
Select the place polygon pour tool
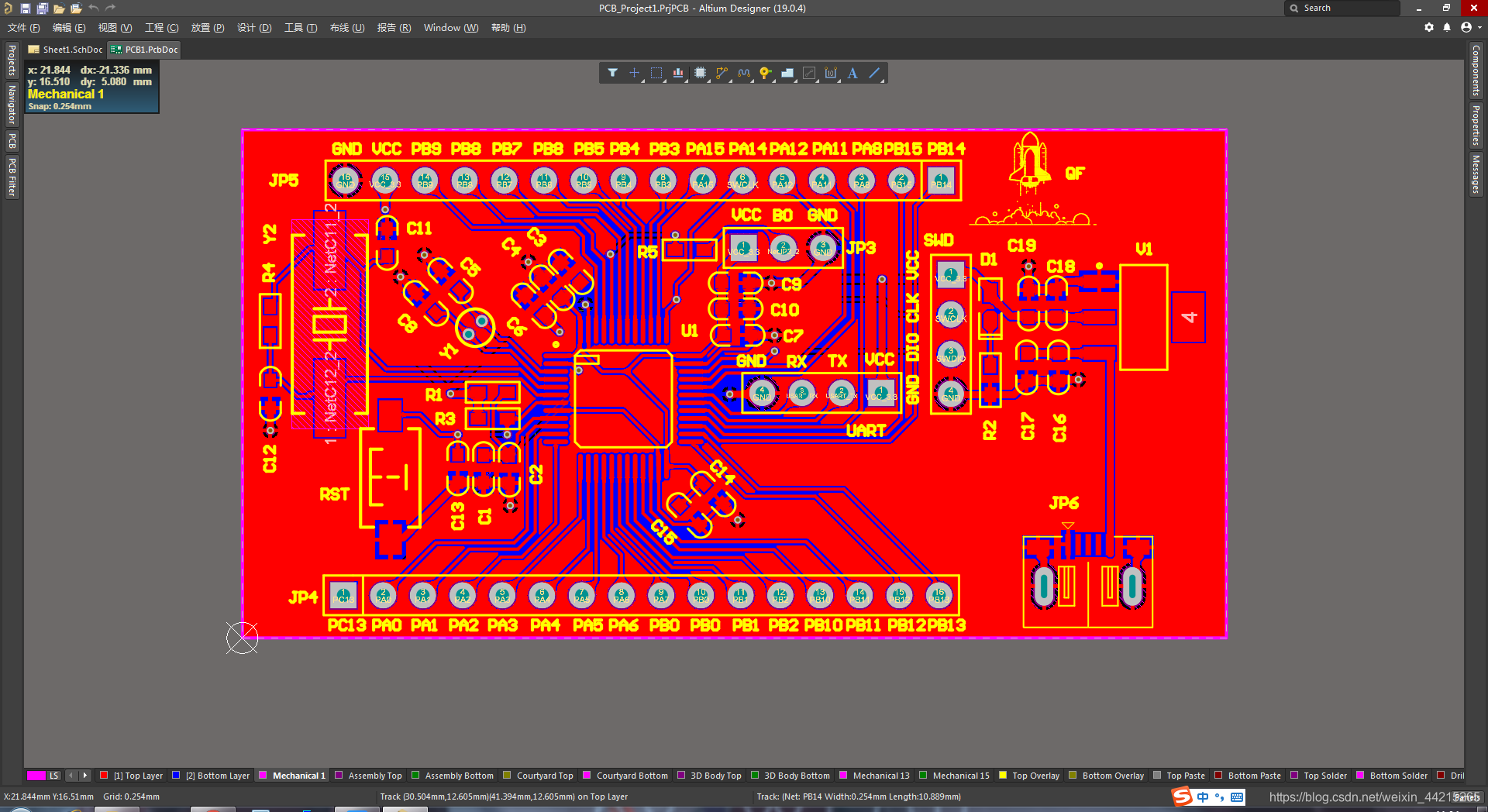coord(787,73)
